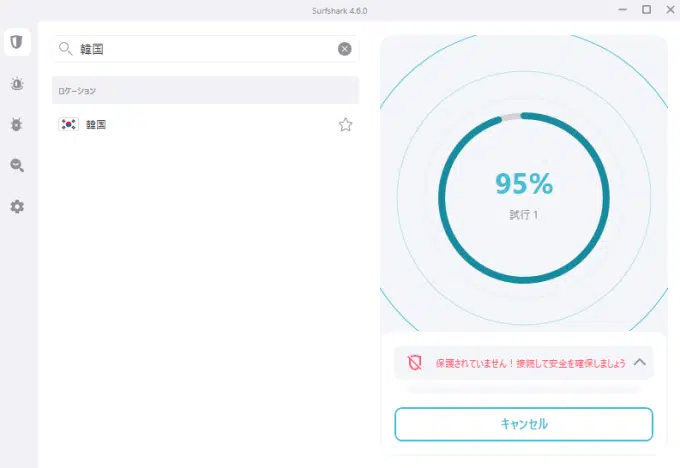Click the ロケーション section header
This screenshot has height=468, width=680.
click(205, 90)
